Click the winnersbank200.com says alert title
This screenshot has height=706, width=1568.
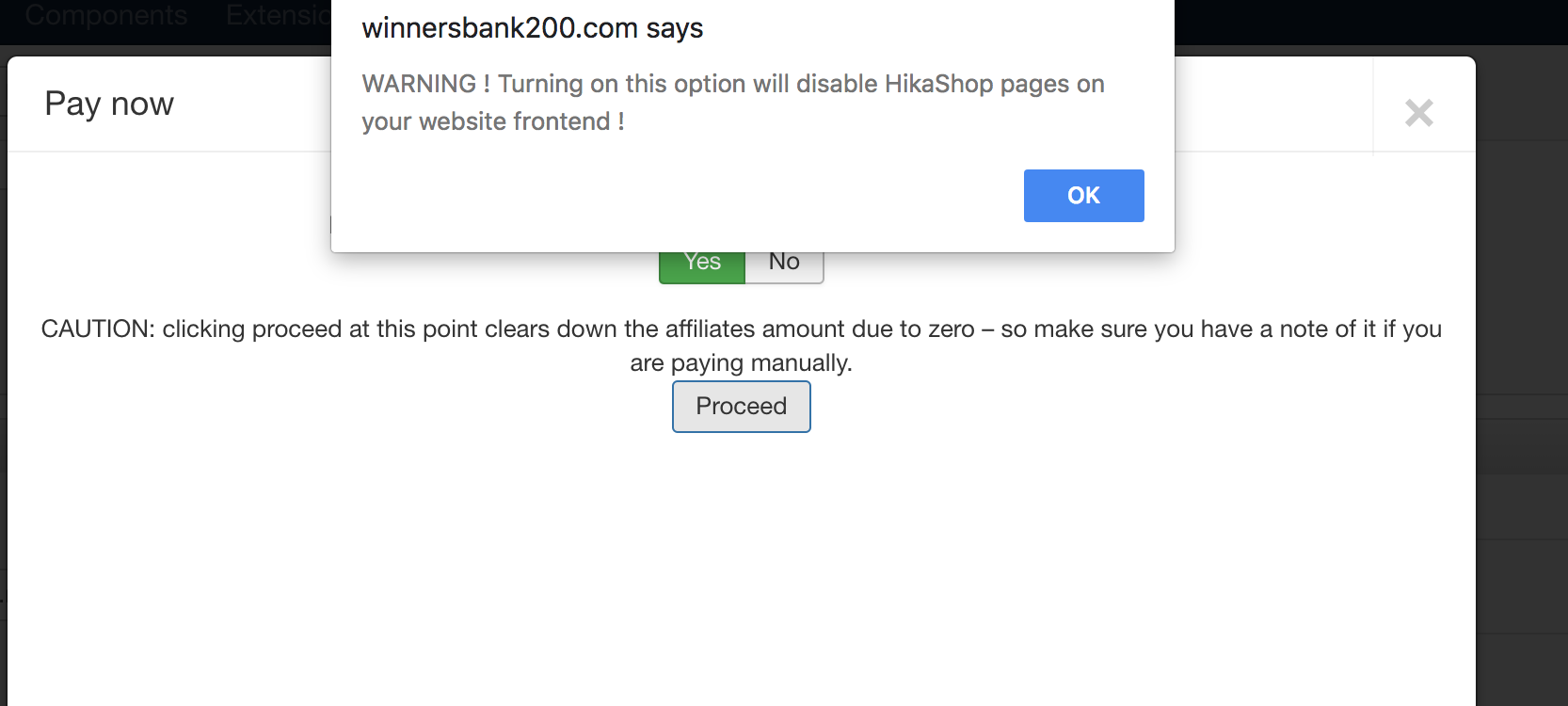pyautogui.click(x=532, y=28)
